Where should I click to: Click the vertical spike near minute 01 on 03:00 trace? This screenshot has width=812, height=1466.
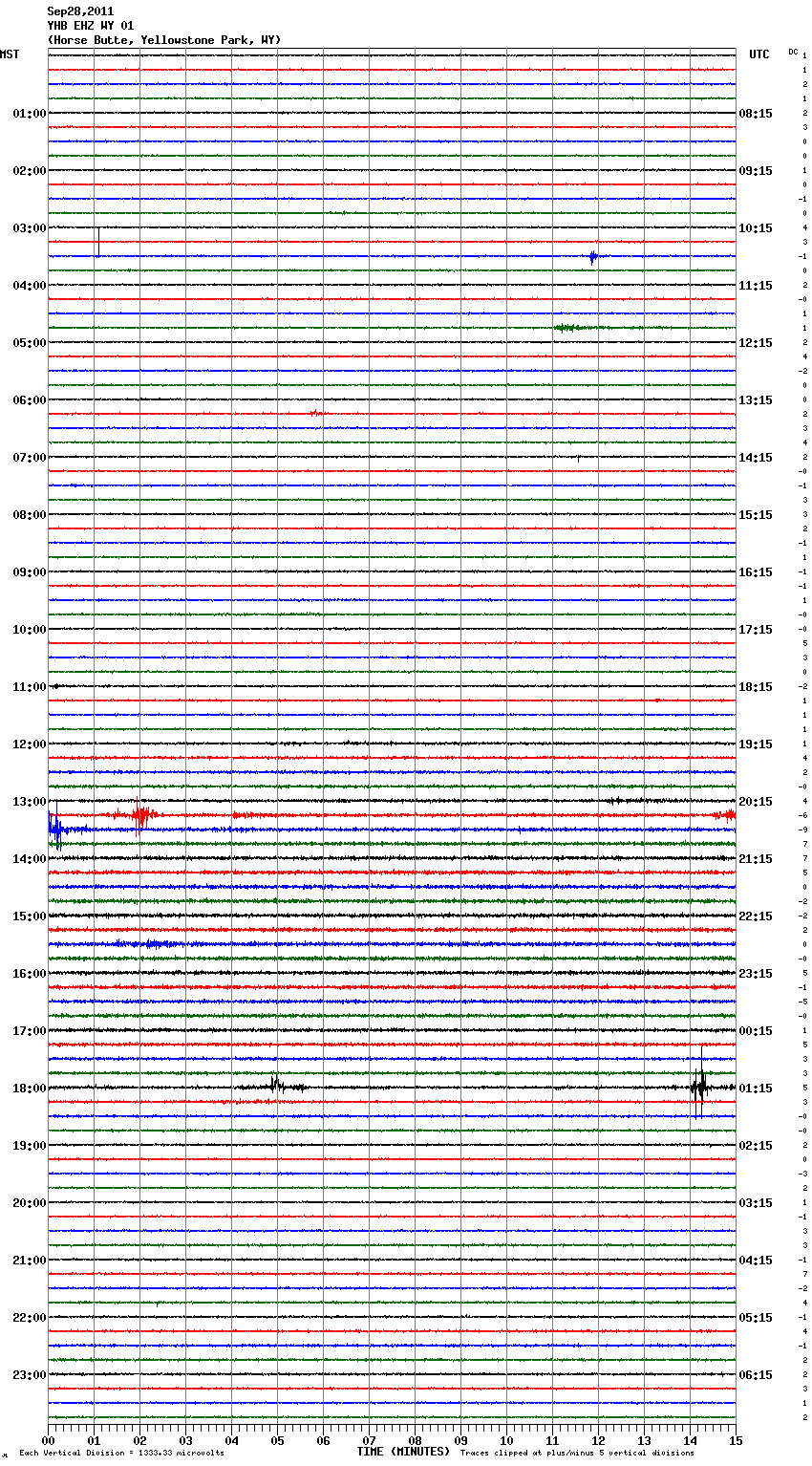coord(98,242)
